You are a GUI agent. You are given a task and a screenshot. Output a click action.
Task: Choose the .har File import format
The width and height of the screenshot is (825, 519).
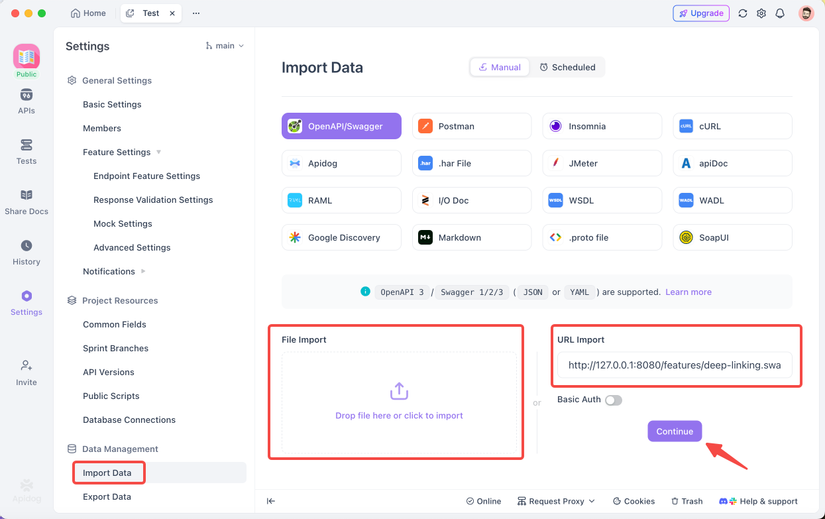[x=472, y=163]
